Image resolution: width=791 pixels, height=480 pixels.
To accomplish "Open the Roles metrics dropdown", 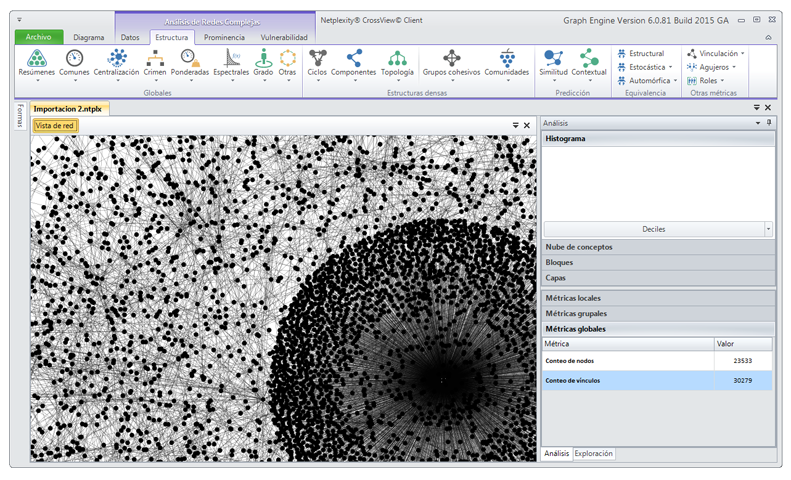I will coord(705,81).
